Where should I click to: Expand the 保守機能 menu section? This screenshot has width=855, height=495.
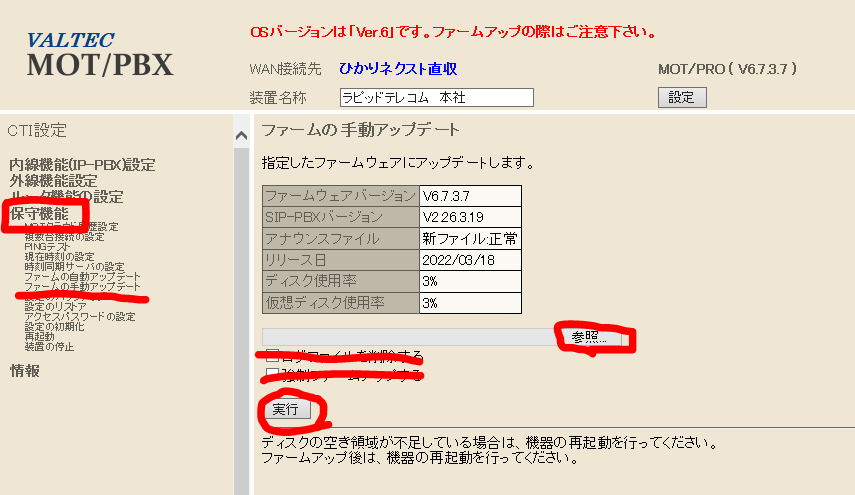click(39, 214)
